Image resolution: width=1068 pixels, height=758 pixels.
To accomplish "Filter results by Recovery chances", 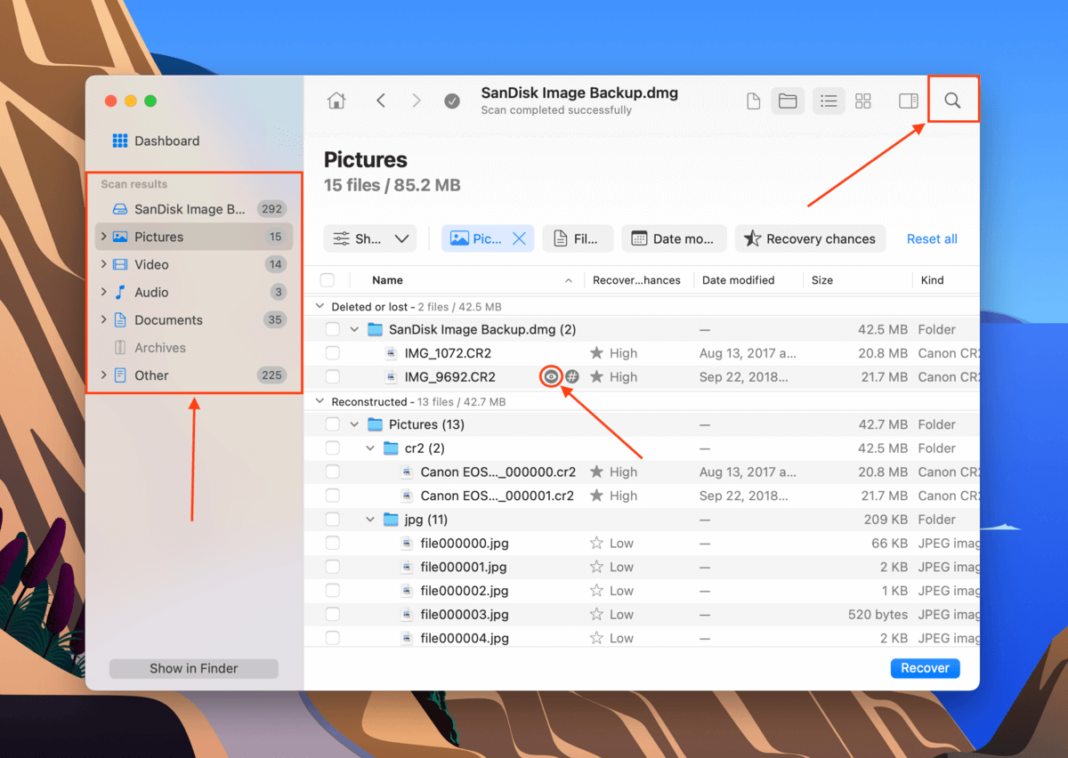I will 810,238.
